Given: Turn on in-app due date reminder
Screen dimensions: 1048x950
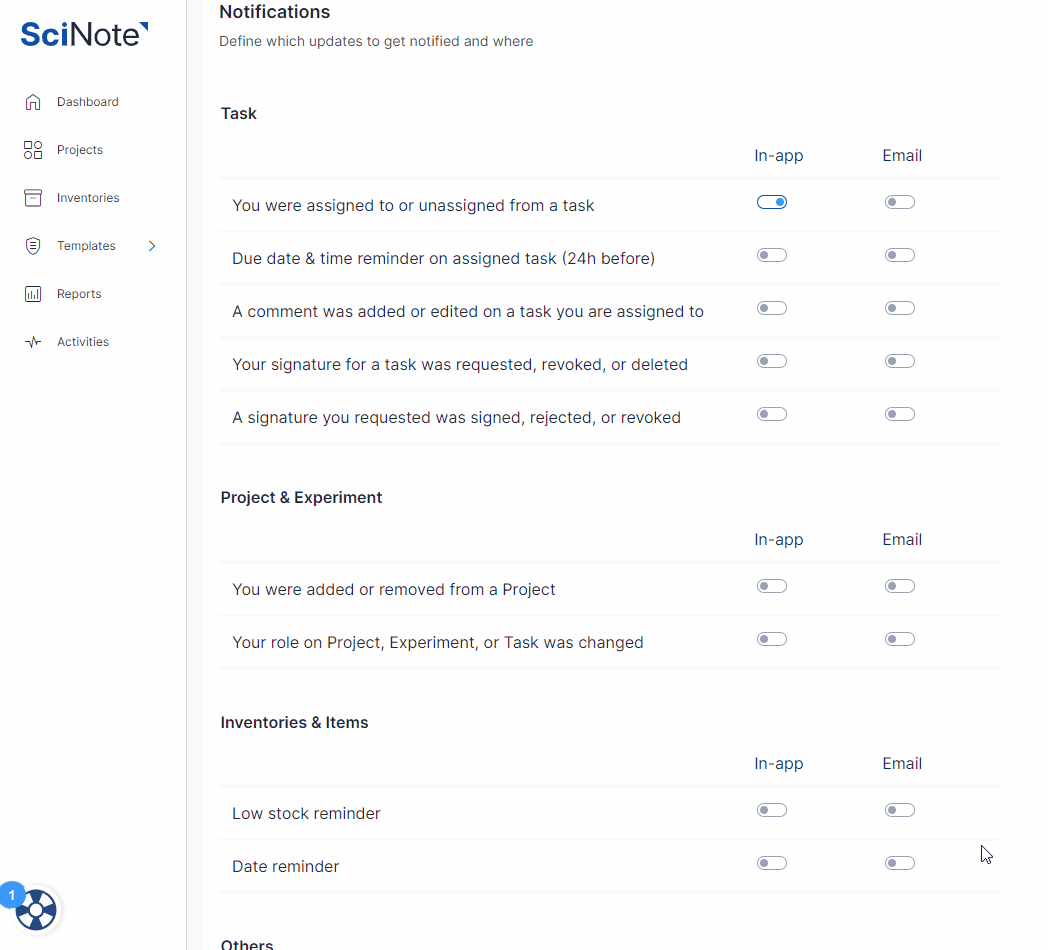Looking at the screenshot, I should point(772,255).
